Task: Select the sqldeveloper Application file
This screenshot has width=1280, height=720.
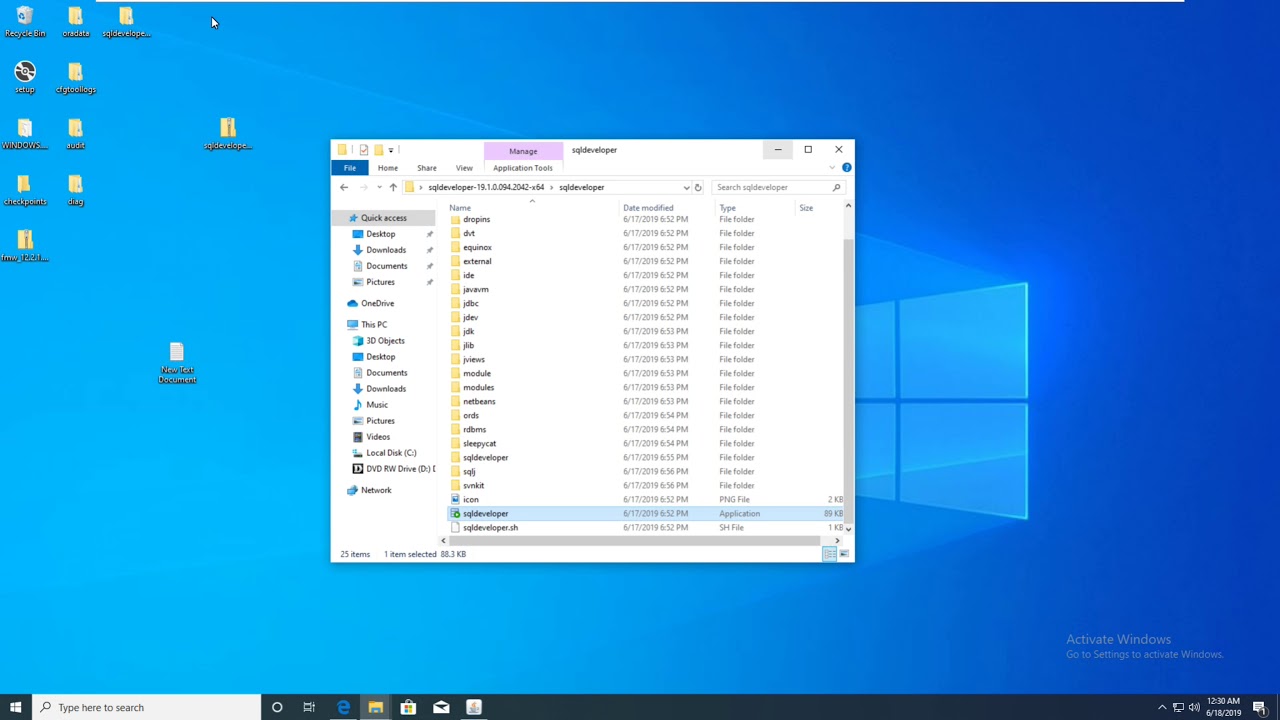Action: pyautogui.click(x=645, y=513)
